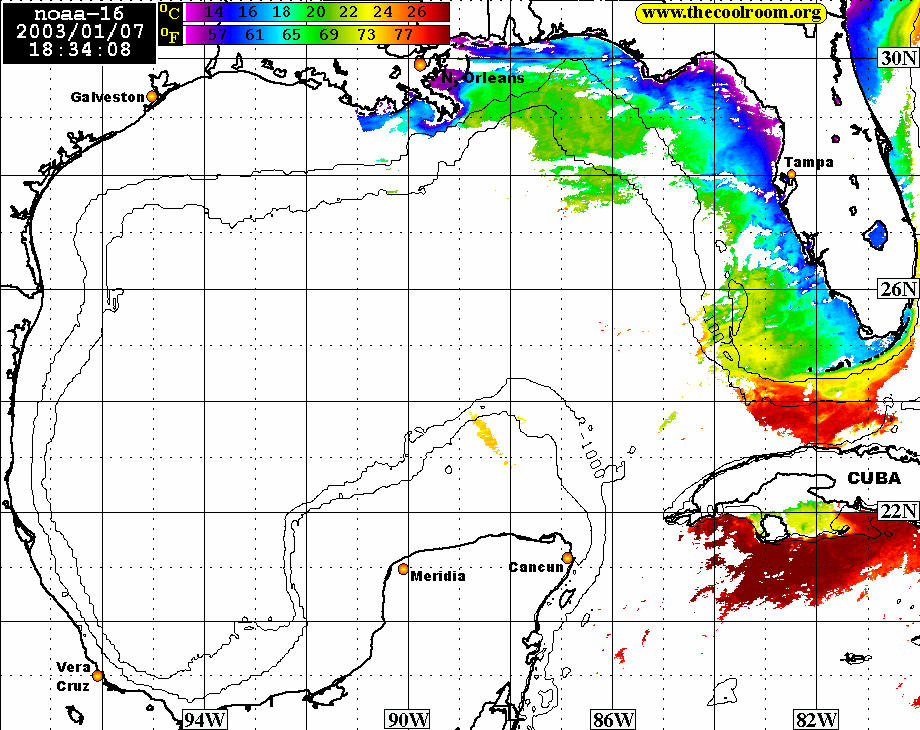Pick the 24 value on Celsius scale
The height and width of the screenshot is (730, 920).
click(383, 12)
